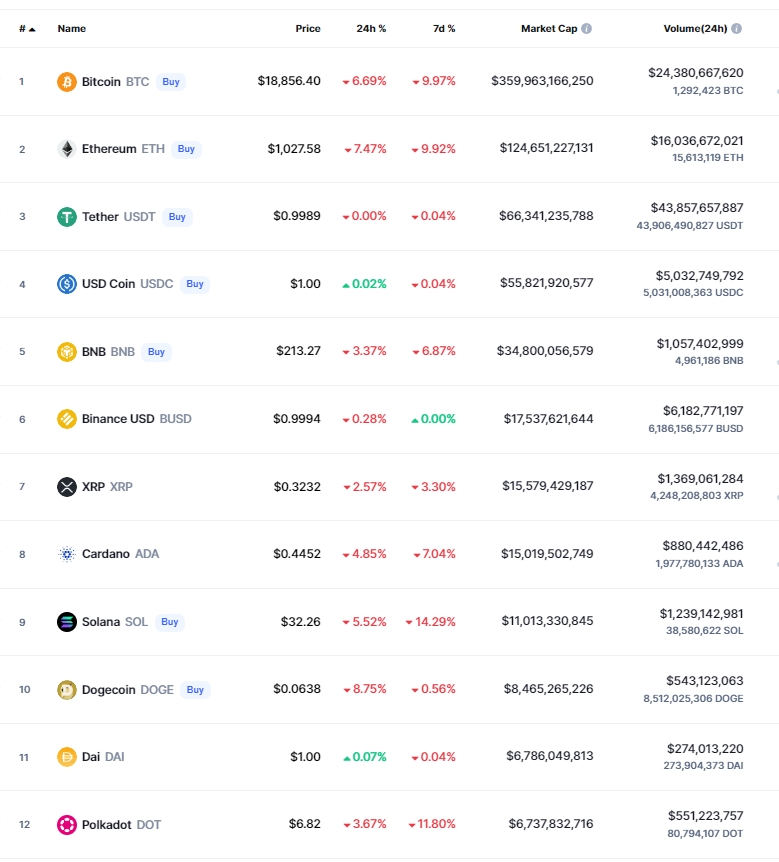
Task: Sort by the Name column header
Action: (x=72, y=29)
